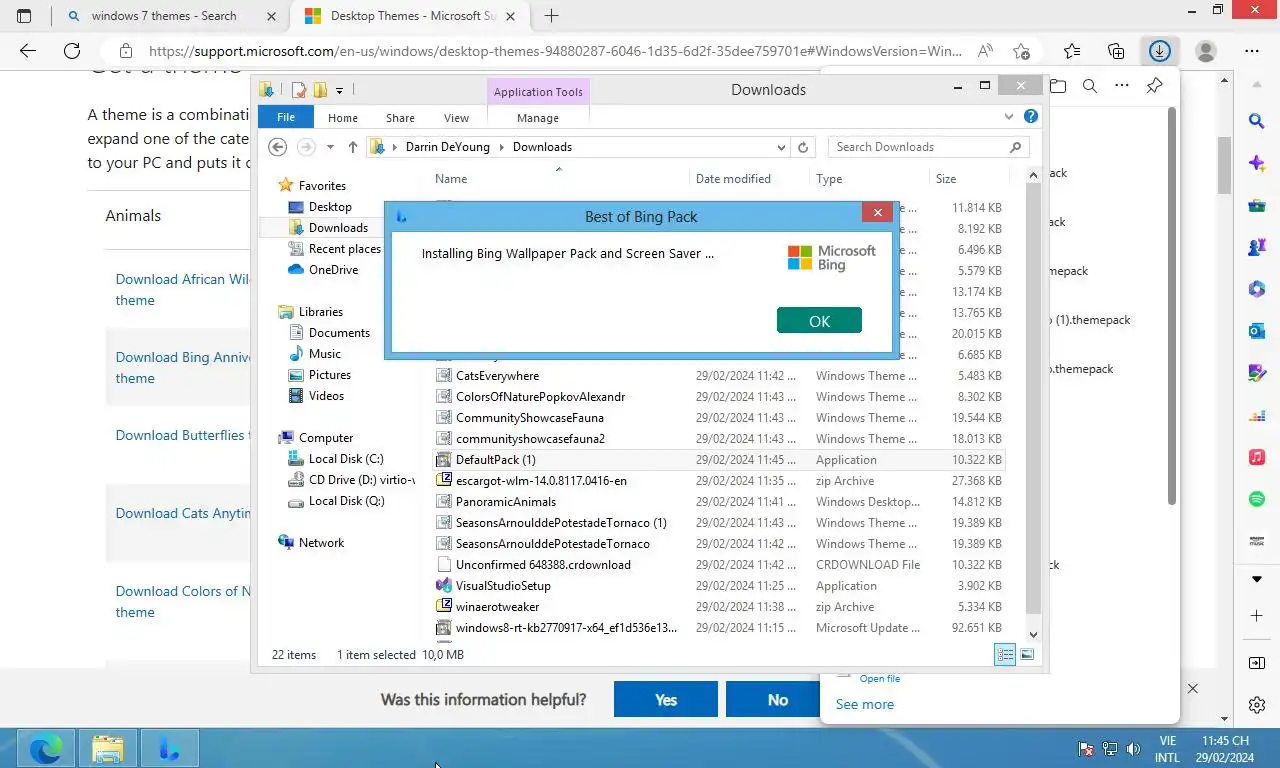Image resolution: width=1280 pixels, height=768 pixels.
Task: Open Edge profile avatar
Action: coord(1206,51)
